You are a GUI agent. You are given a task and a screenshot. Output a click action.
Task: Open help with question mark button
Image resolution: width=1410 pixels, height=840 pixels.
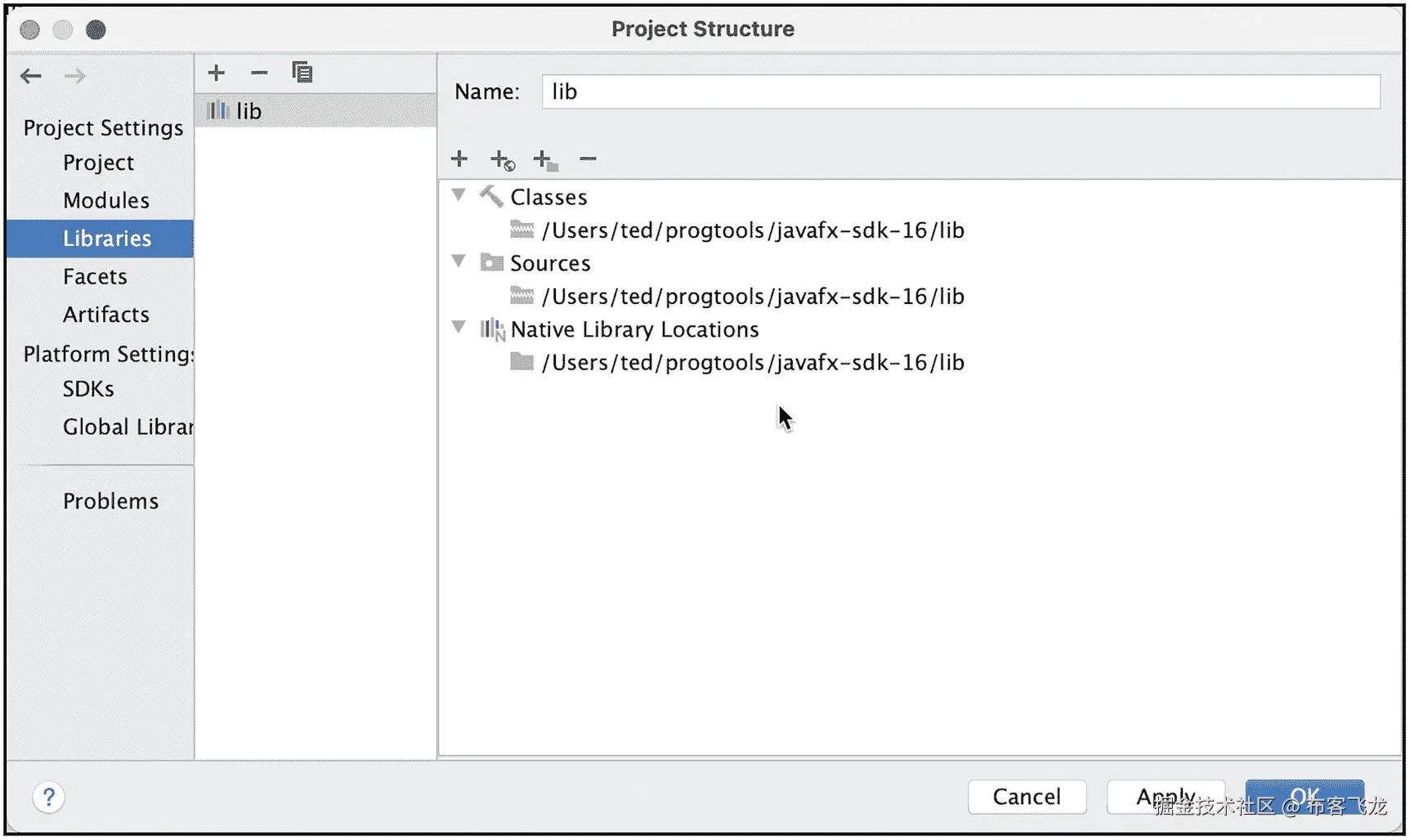pyautogui.click(x=49, y=797)
